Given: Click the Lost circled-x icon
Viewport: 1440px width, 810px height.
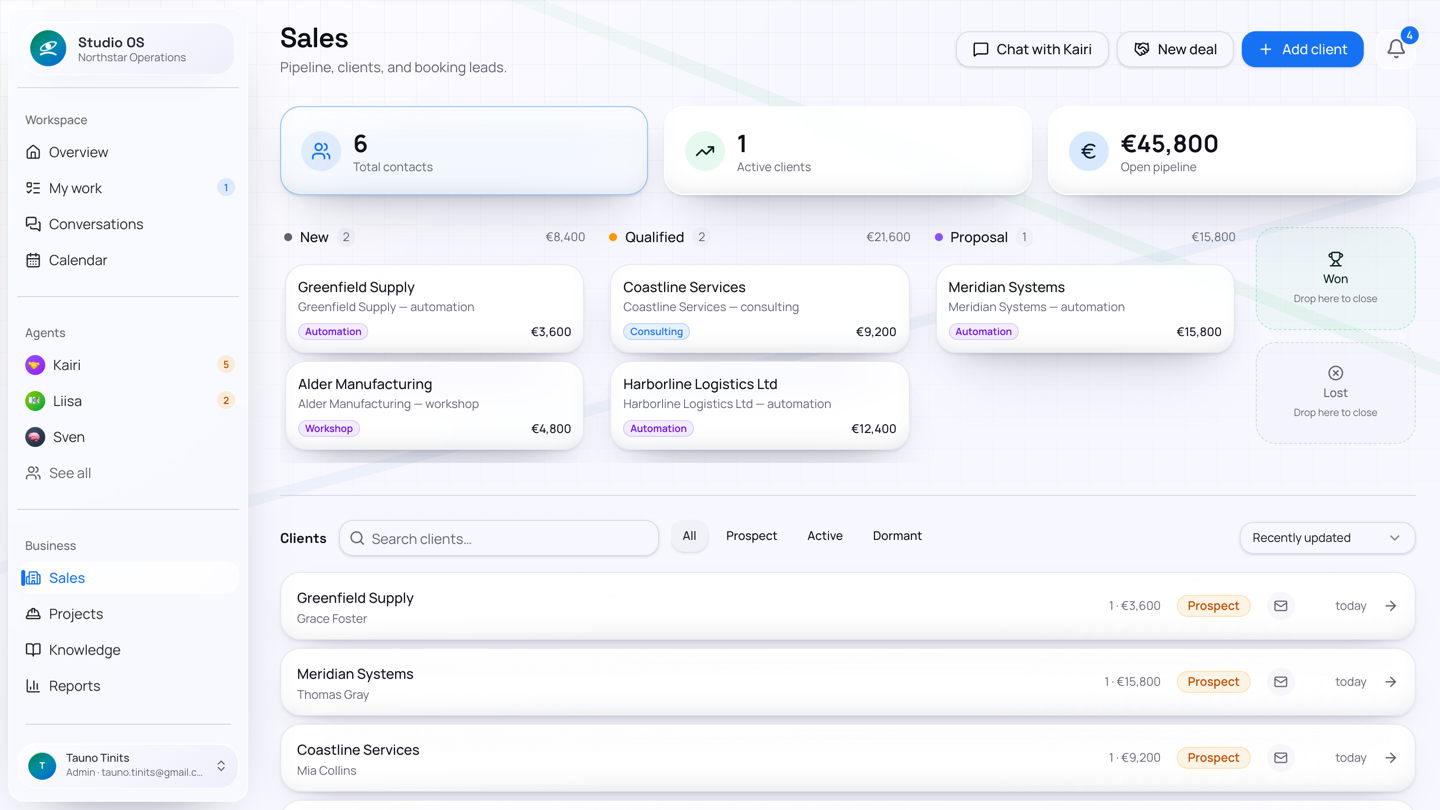Looking at the screenshot, I should pos(1335,373).
